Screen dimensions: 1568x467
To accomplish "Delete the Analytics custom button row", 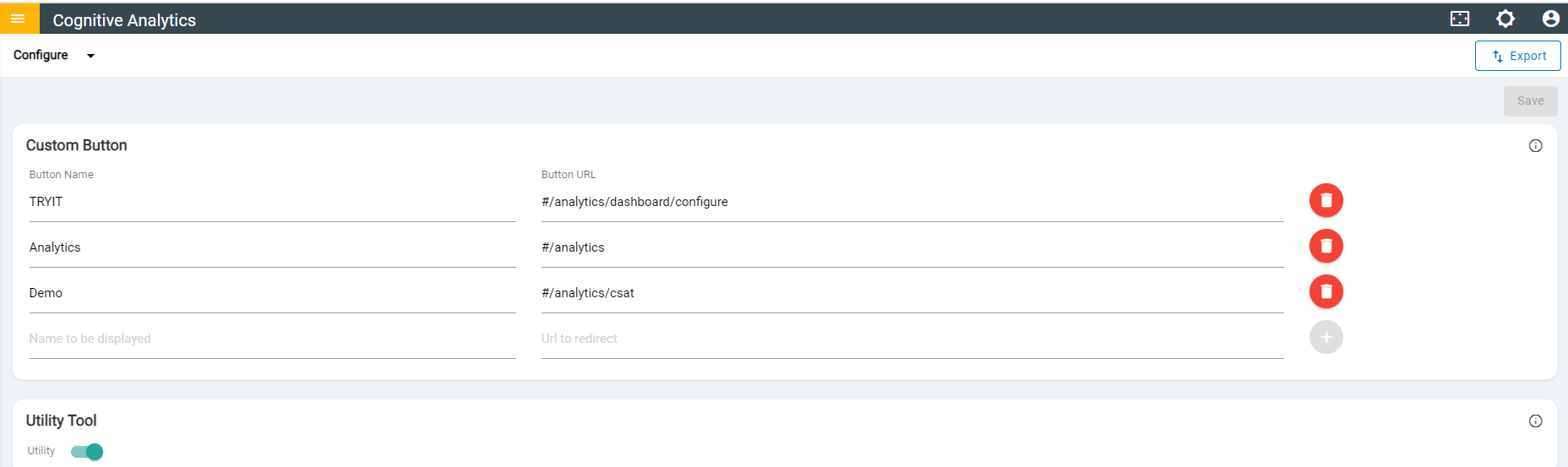I will (x=1326, y=247).
